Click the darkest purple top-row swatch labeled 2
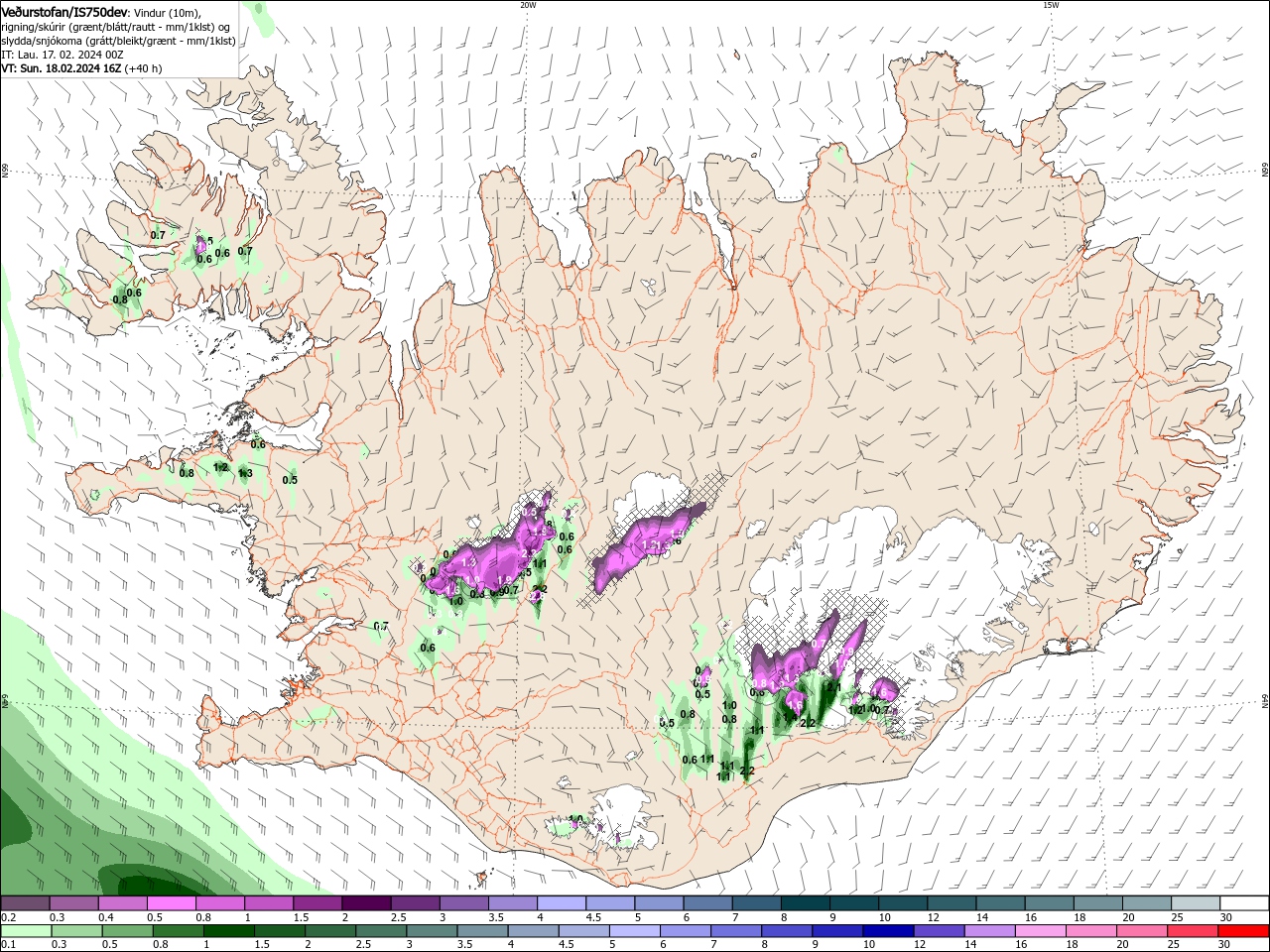1270x952 pixels. tap(366, 903)
